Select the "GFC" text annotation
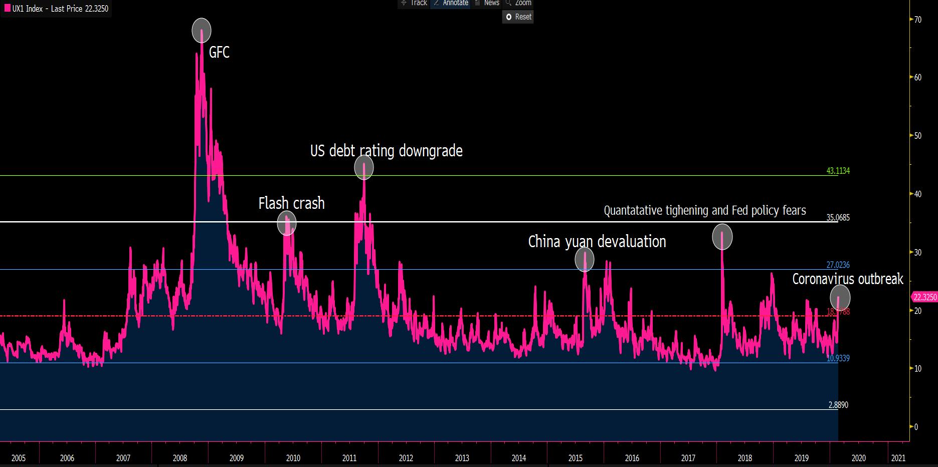 [x=219, y=52]
